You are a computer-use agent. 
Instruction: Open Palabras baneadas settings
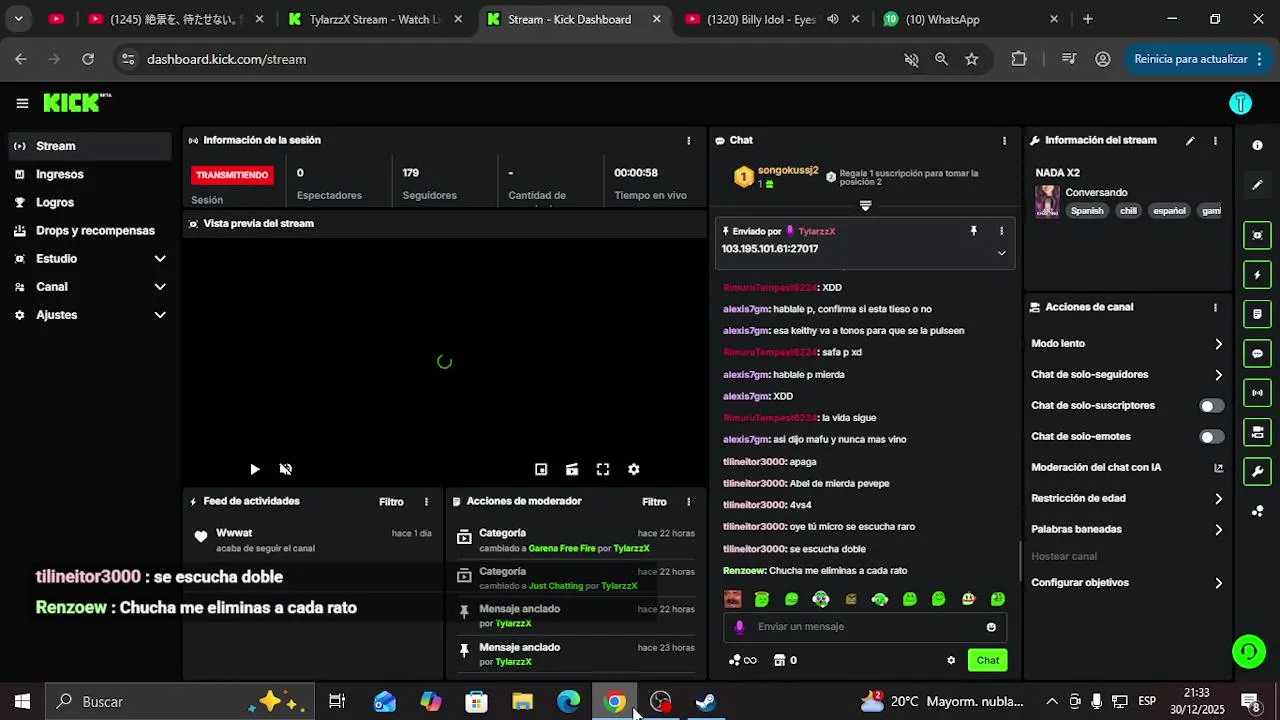[1126, 530]
